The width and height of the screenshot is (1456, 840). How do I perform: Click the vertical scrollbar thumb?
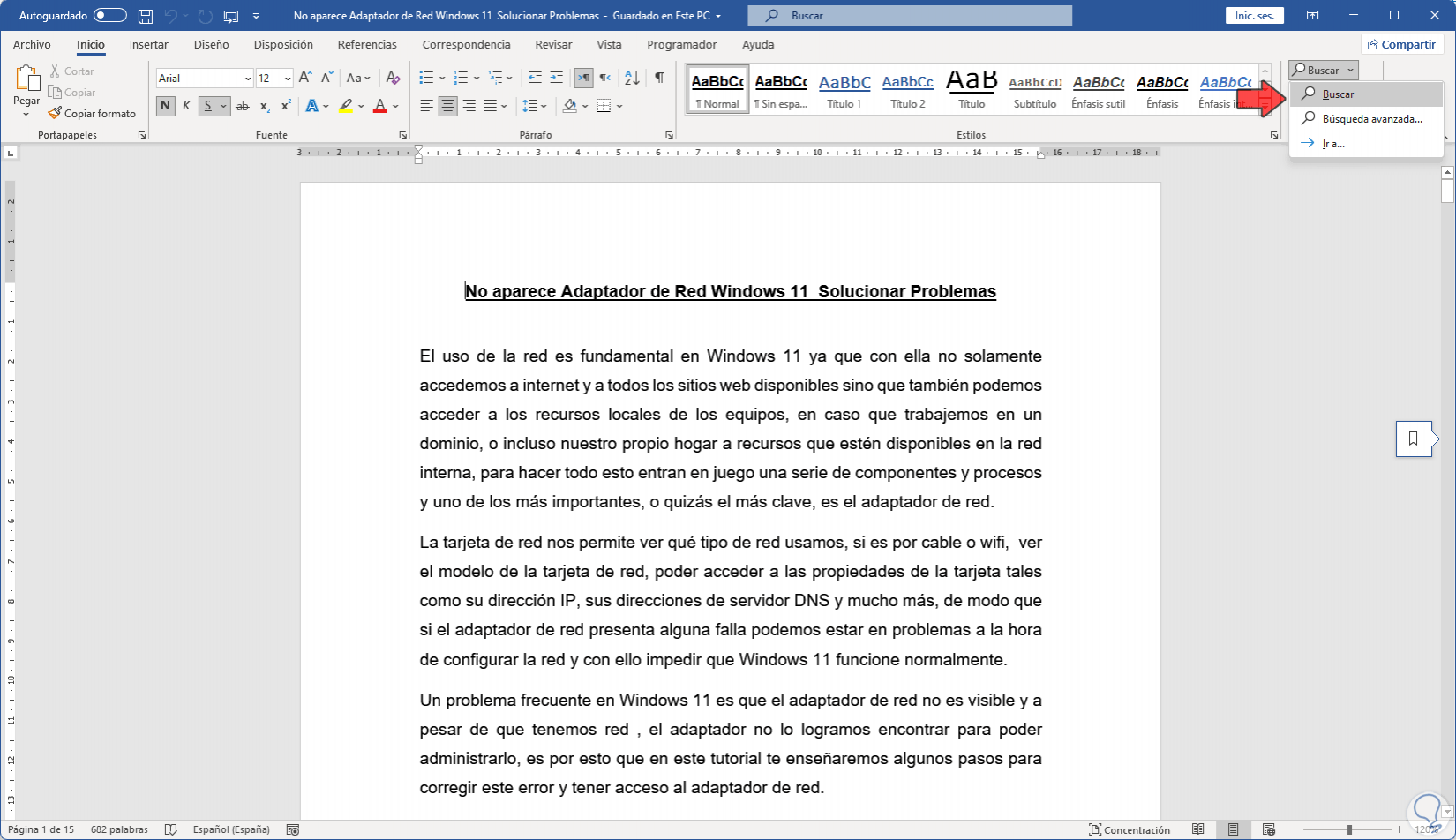click(1447, 191)
